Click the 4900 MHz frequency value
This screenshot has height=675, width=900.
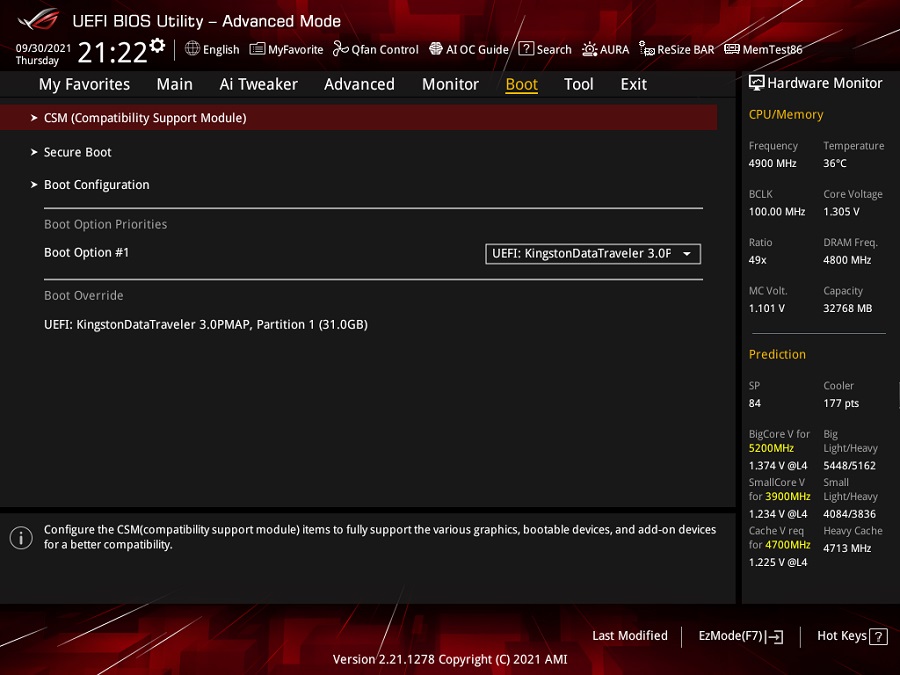tap(772, 164)
